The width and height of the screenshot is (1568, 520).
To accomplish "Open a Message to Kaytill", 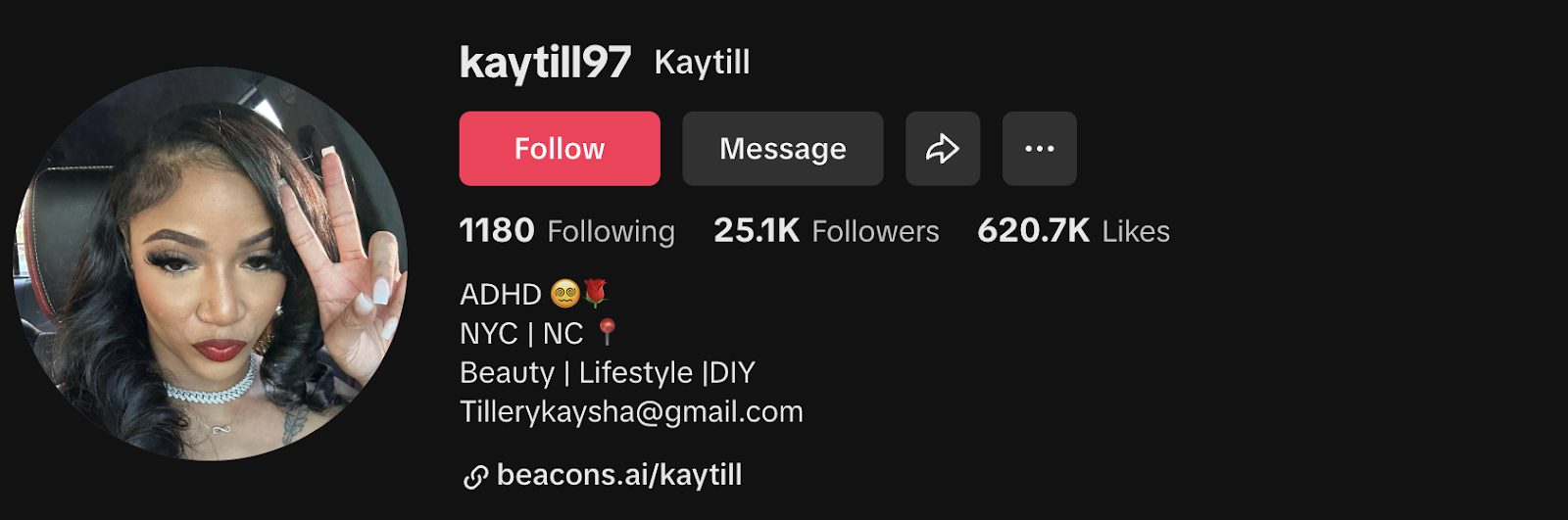I will click(783, 149).
